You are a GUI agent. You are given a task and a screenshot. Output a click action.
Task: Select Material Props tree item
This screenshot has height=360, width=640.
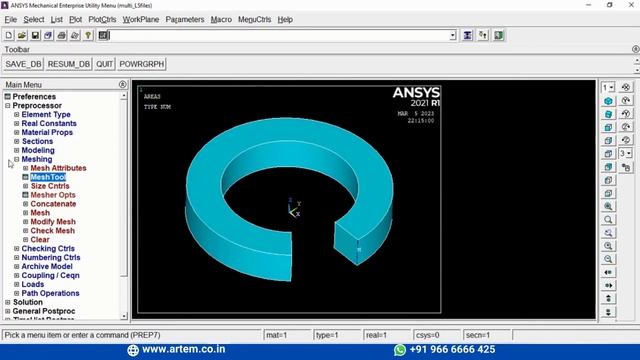pos(47,132)
